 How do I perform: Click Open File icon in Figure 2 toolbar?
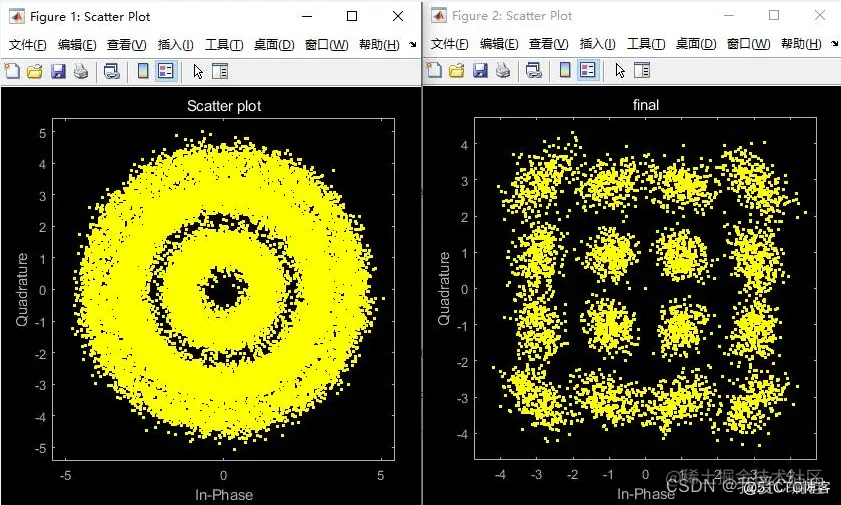(457, 70)
